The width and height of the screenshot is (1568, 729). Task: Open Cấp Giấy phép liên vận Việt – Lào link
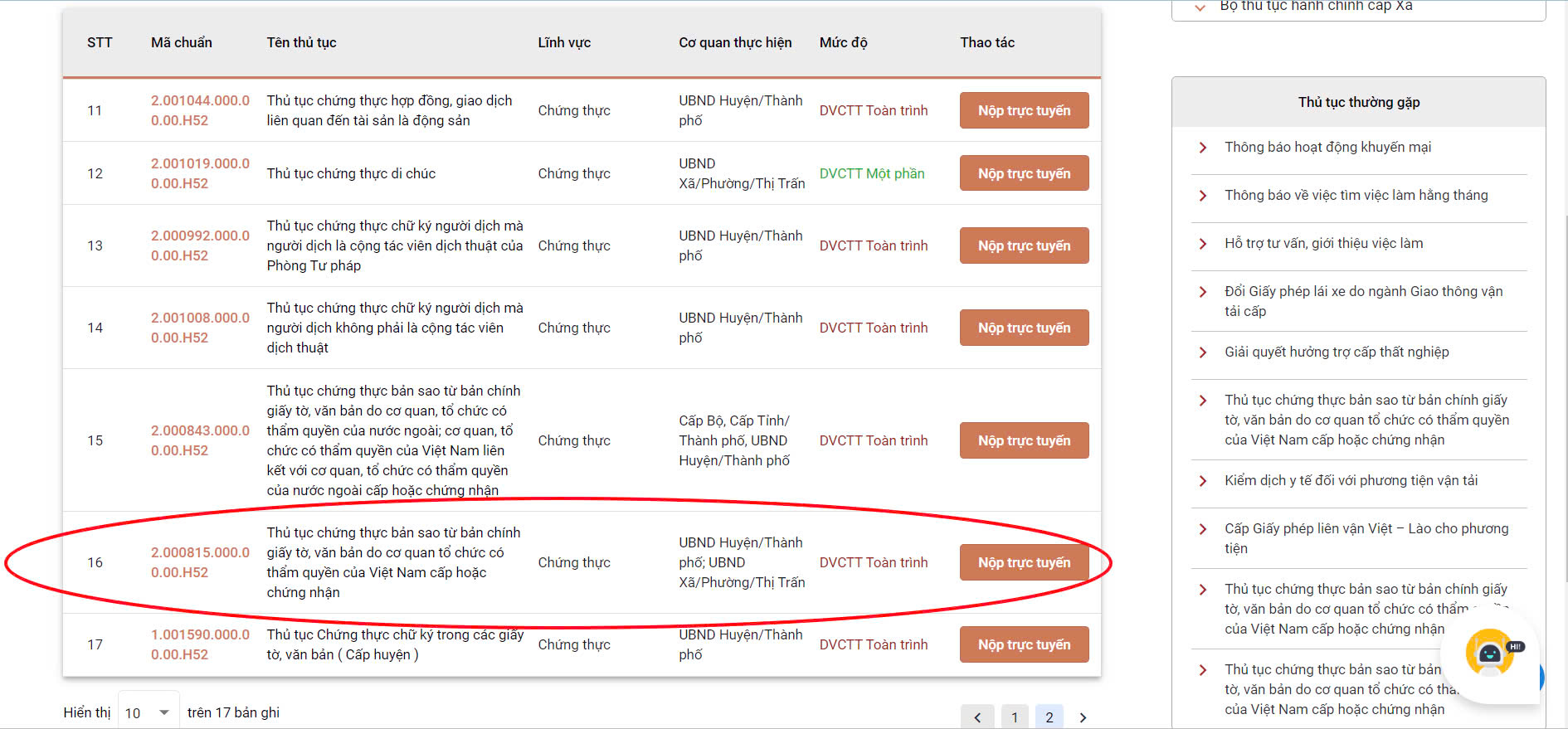(x=1366, y=538)
